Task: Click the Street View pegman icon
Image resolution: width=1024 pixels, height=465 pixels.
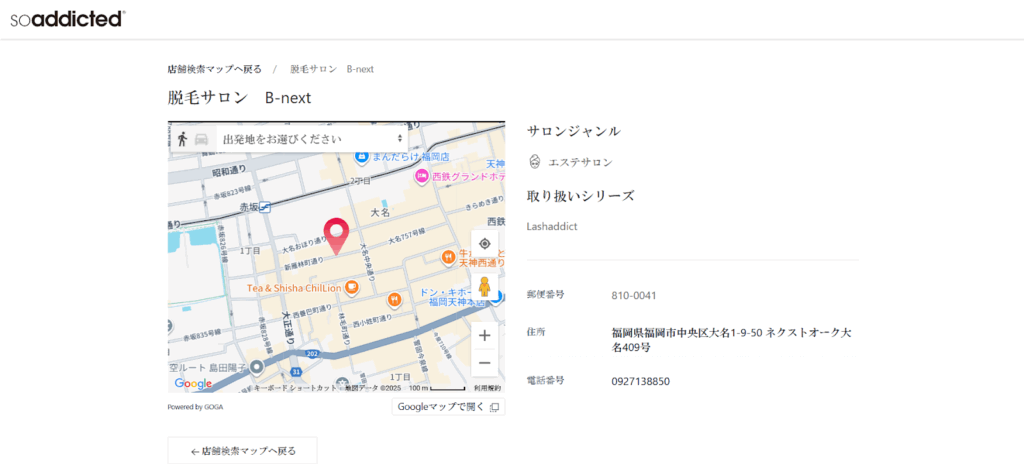Action: pyautogui.click(x=485, y=288)
